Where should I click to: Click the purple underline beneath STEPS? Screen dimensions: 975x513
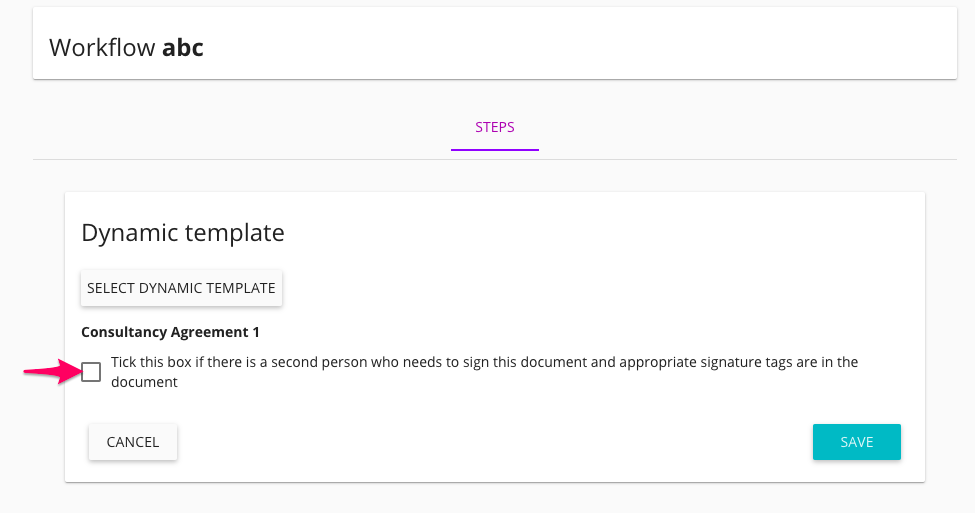pyautogui.click(x=495, y=149)
